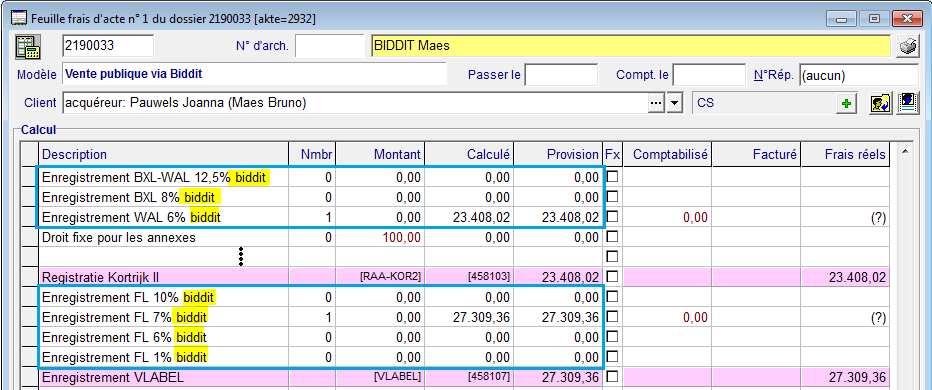Select row Enregistrement FL 7% biddit

coord(455,317)
